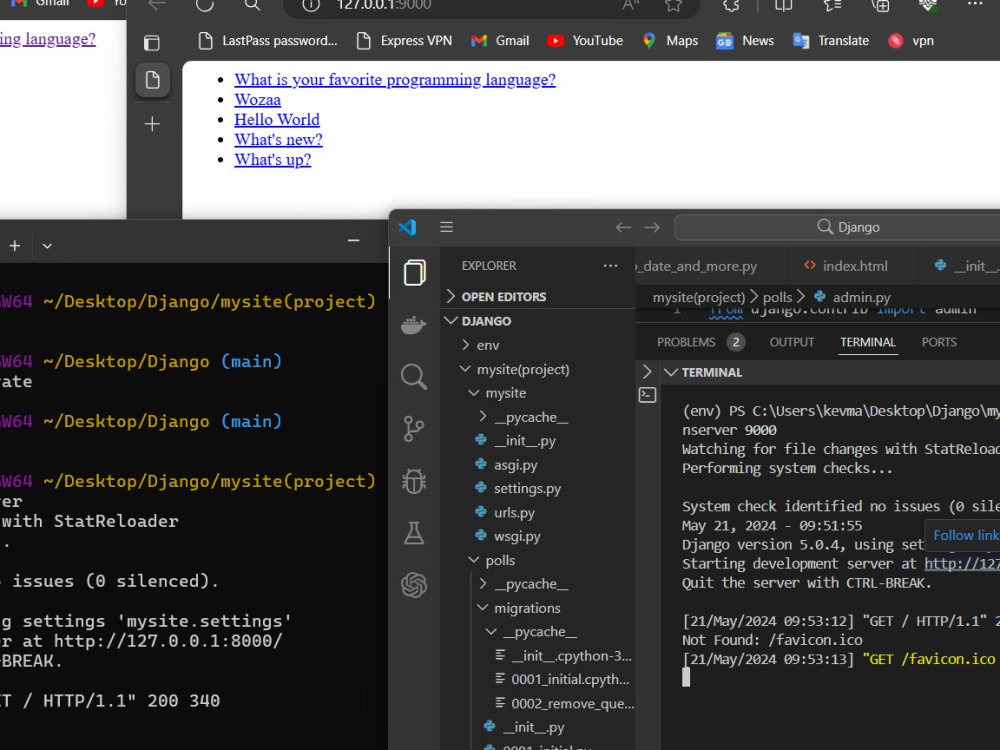The width and height of the screenshot is (1000, 750).
Task: Open the Translate bookmark
Action: click(831, 41)
